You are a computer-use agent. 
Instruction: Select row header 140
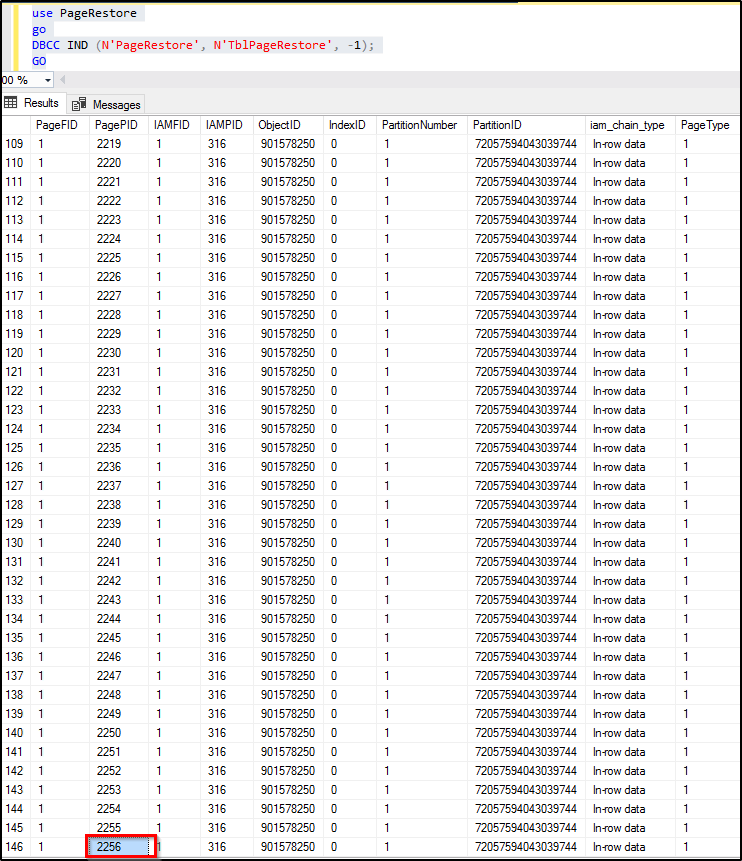click(15, 733)
